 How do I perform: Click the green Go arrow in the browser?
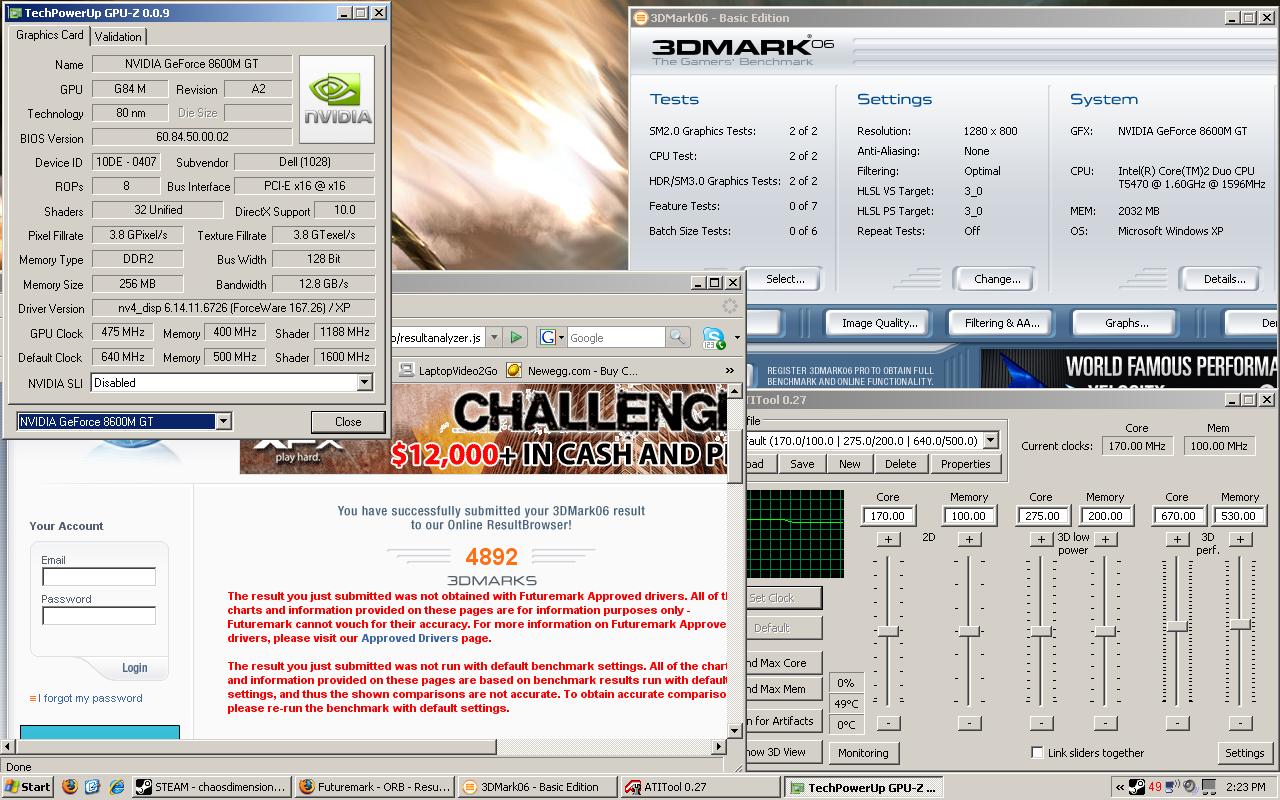516,337
